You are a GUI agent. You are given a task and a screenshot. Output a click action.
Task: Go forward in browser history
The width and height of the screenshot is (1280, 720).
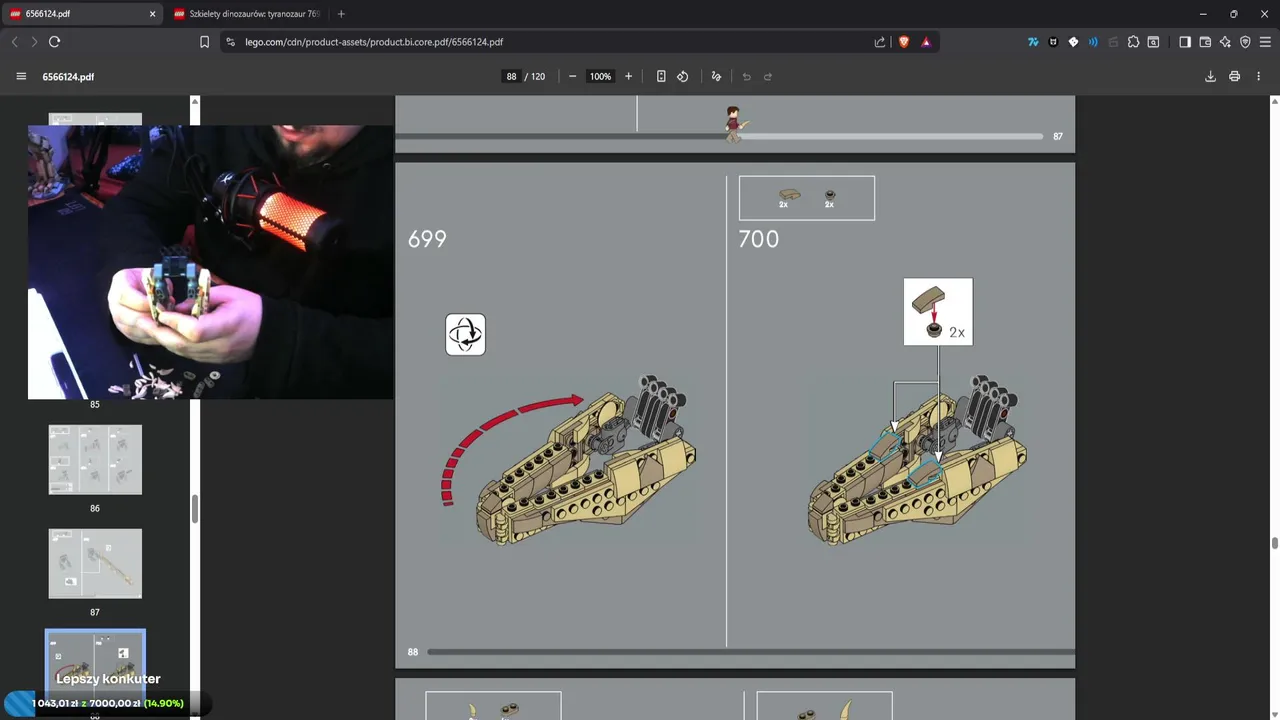coord(34,42)
